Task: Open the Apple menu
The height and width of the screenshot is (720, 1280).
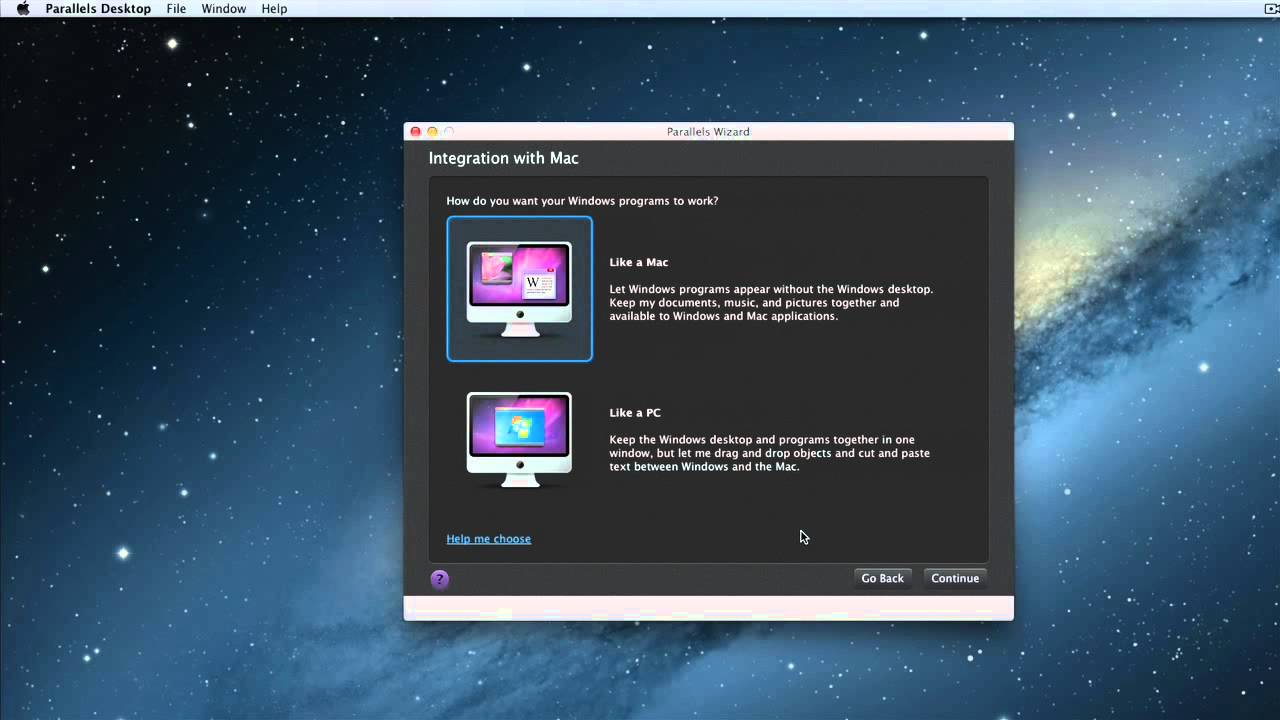Action: click(23, 9)
